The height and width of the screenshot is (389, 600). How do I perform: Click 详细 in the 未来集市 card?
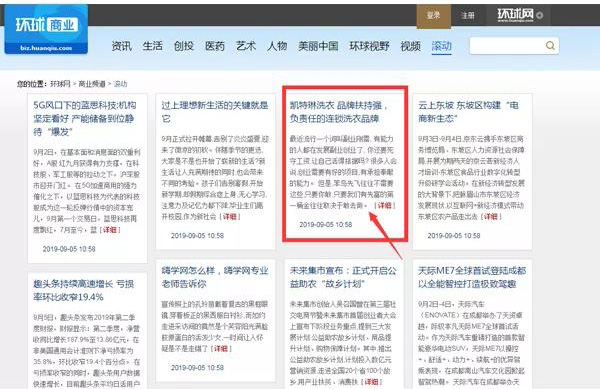tap(372, 381)
